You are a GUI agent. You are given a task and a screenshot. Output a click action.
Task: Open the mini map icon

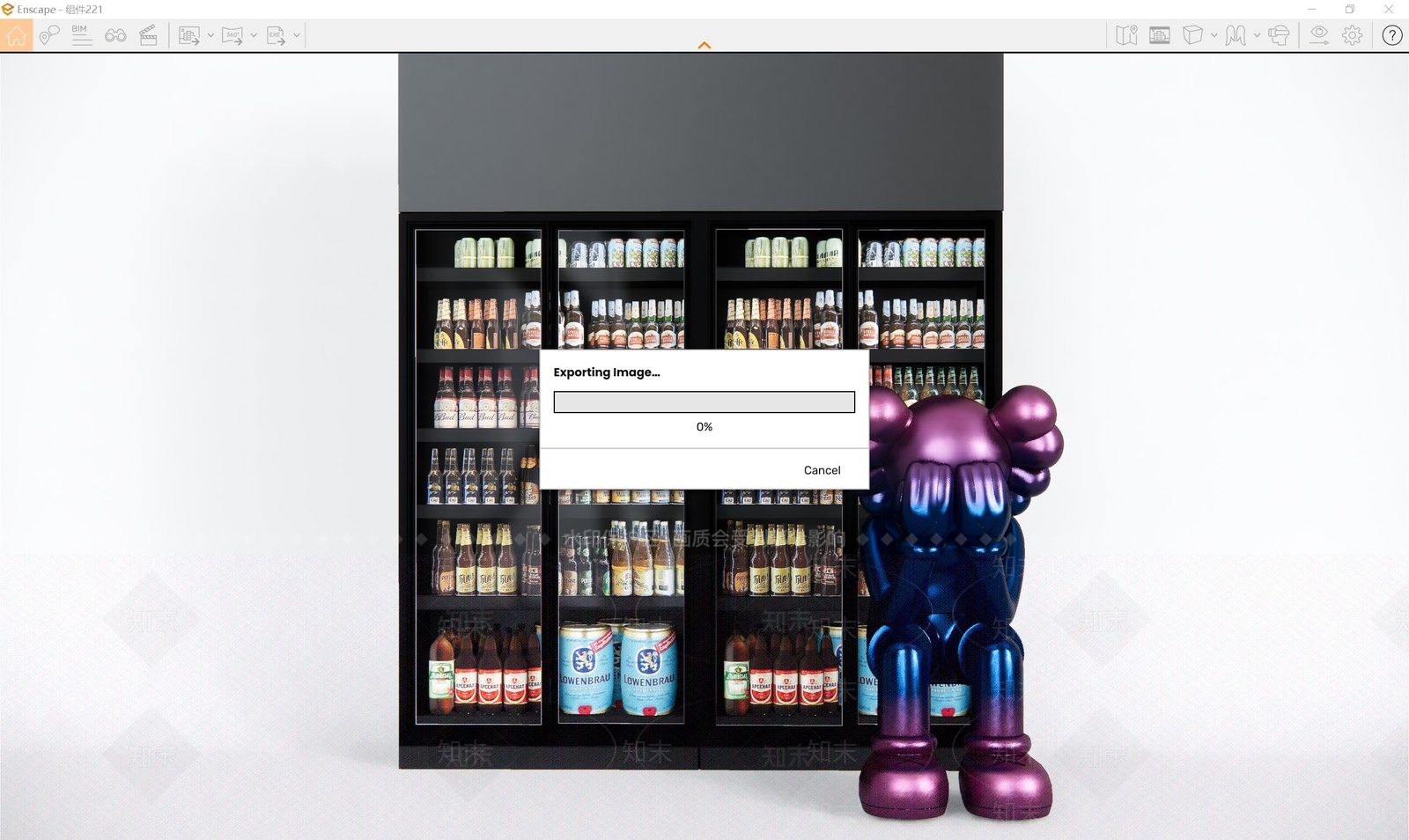[x=1126, y=35]
